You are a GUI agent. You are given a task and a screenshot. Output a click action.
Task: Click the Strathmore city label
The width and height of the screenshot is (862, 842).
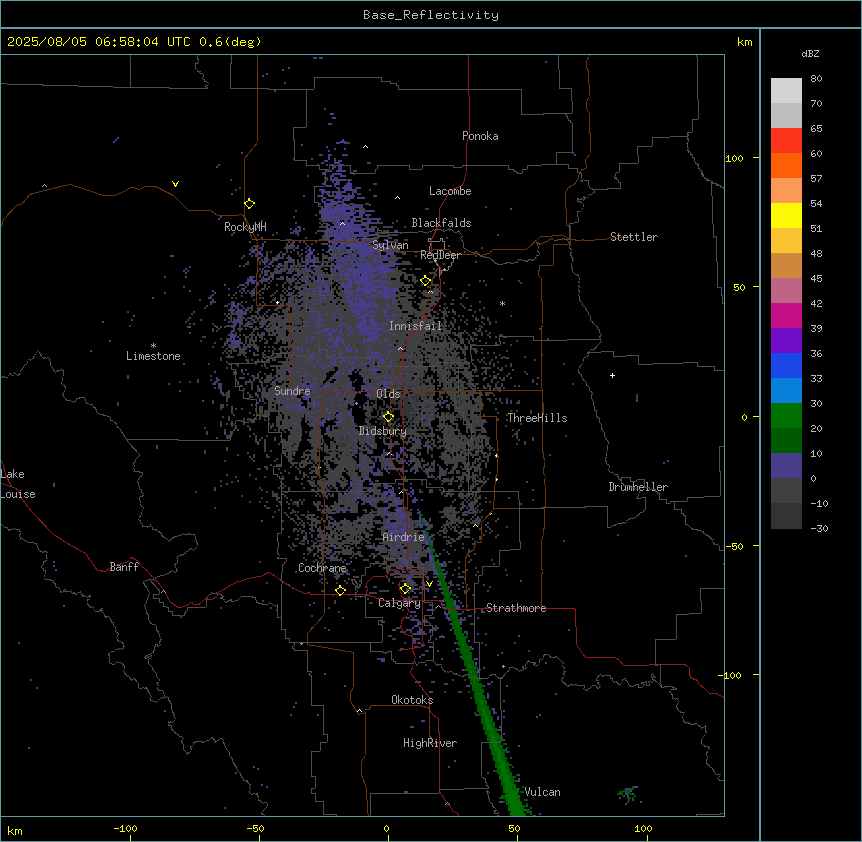[x=516, y=608]
